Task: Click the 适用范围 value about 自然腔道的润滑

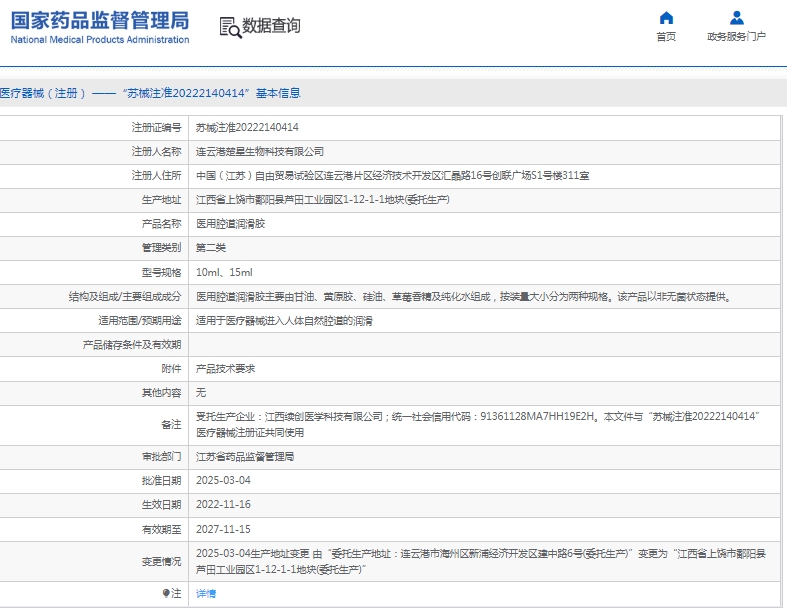Action: 284,321
